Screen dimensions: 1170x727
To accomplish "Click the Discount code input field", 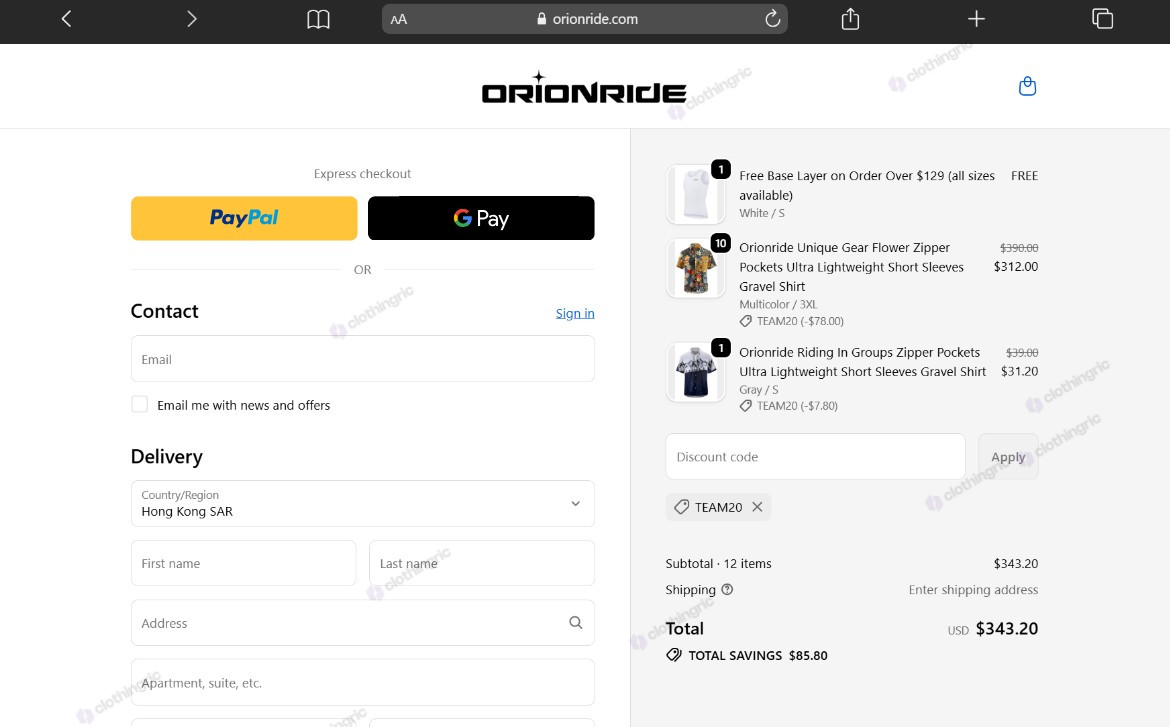I will (x=815, y=456).
